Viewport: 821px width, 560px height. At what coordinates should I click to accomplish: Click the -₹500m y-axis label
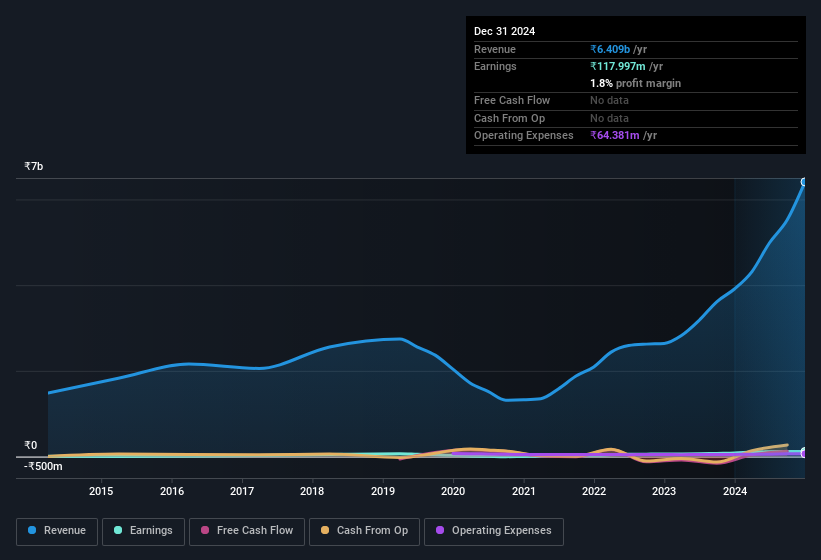(x=43, y=466)
